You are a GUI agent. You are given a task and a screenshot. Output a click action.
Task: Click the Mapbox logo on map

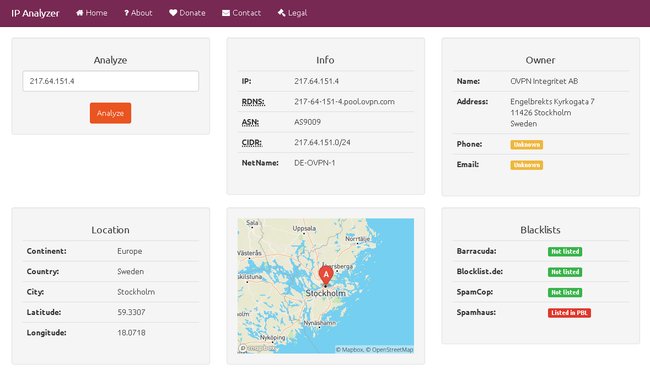257,348
